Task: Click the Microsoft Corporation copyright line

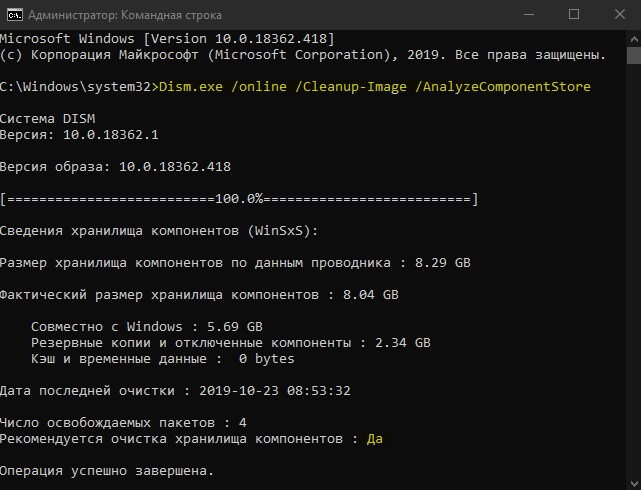Action: 303,55
